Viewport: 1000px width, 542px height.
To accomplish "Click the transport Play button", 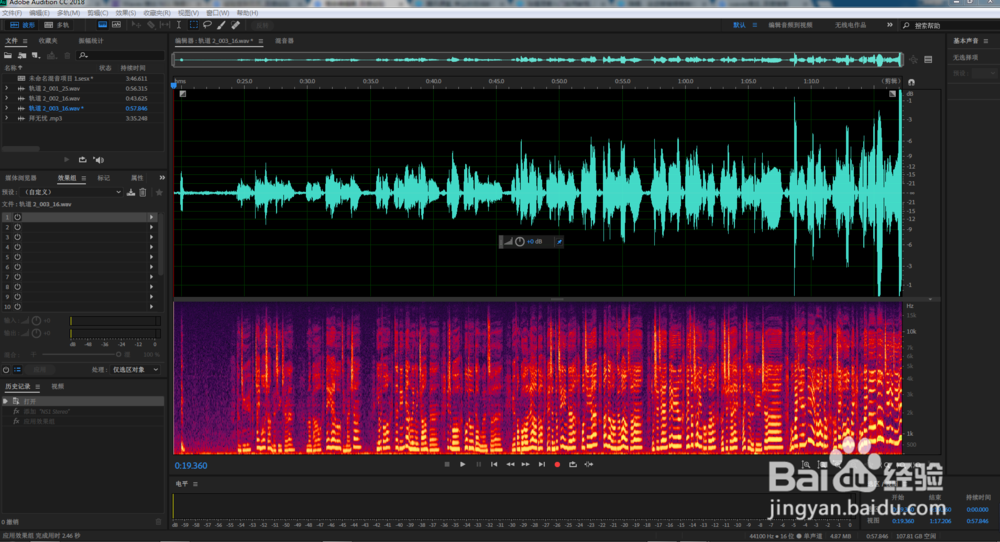I will point(462,465).
